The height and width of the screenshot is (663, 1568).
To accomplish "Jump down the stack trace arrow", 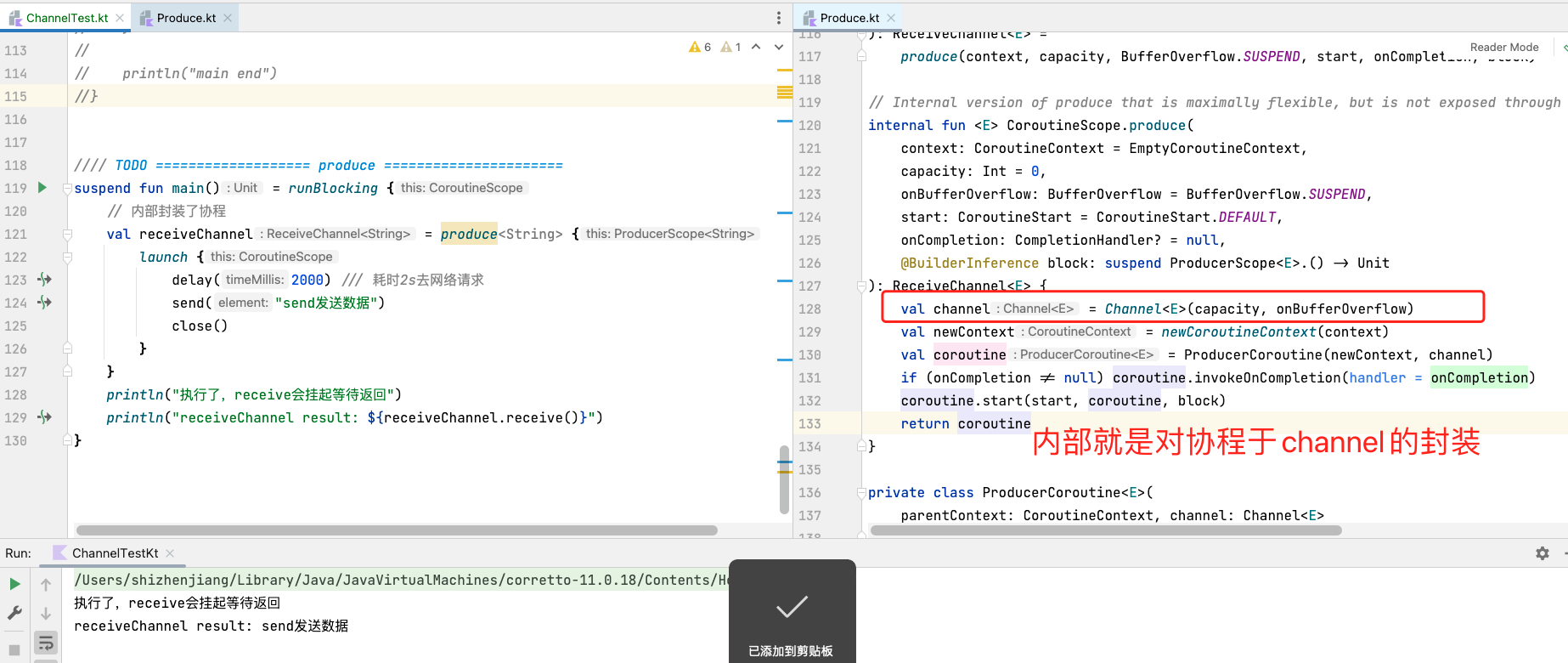I will 46,613.
